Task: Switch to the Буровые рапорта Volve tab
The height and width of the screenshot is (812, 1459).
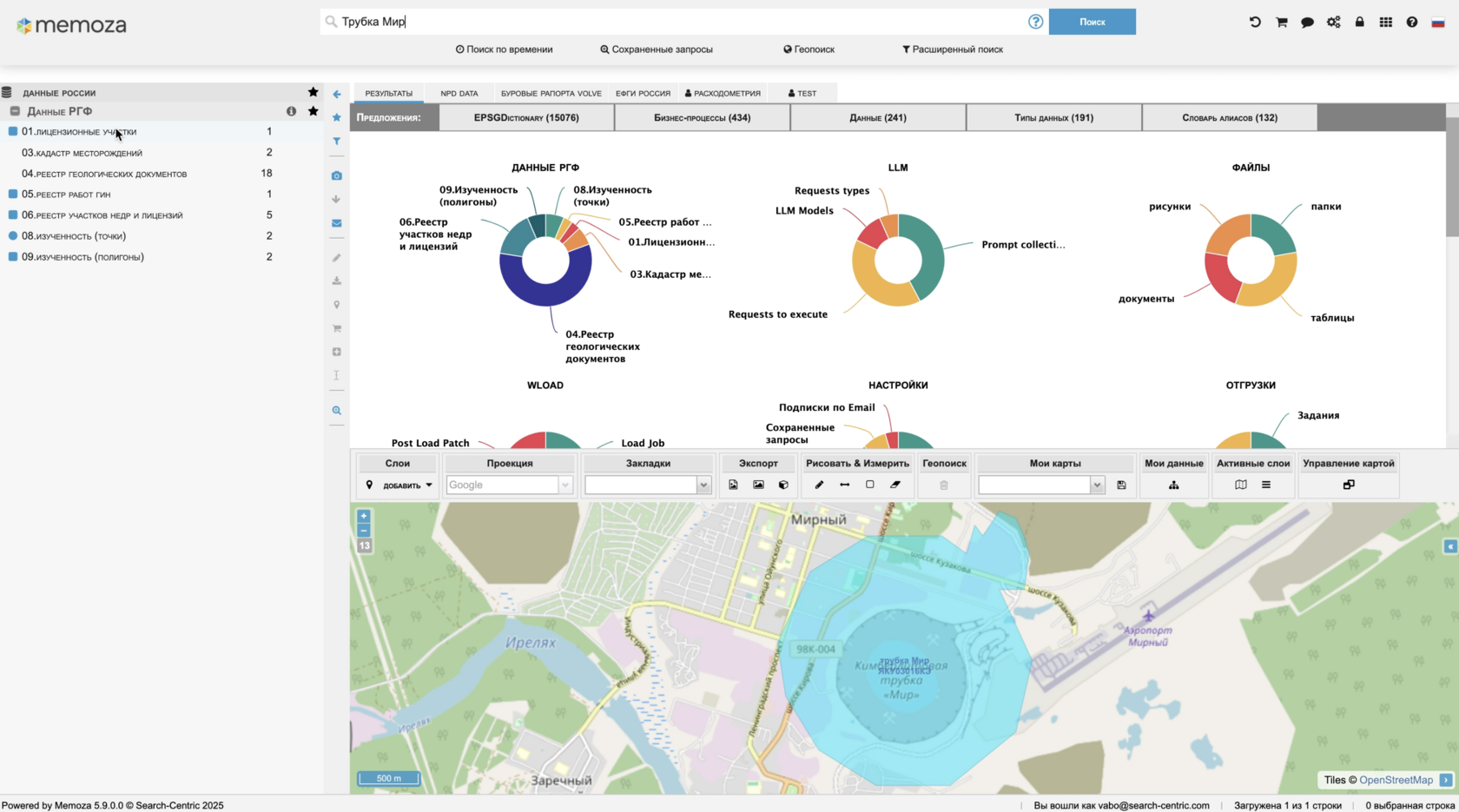Action: [551, 93]
